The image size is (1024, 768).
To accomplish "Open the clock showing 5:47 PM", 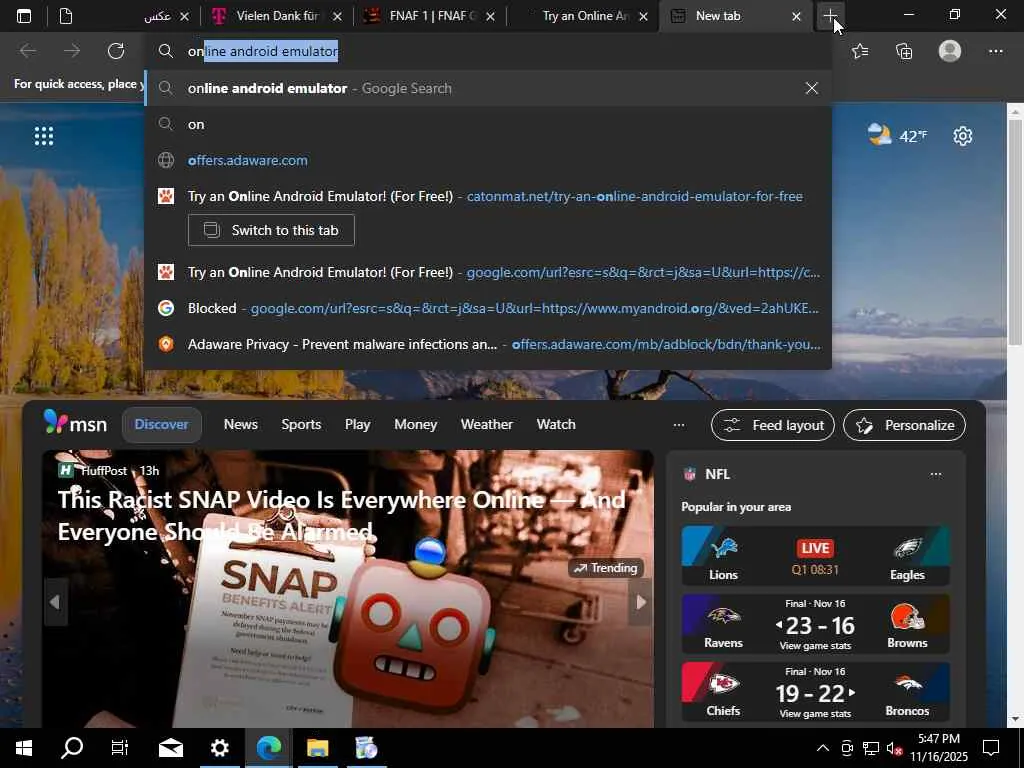I will tap(938, 748).
